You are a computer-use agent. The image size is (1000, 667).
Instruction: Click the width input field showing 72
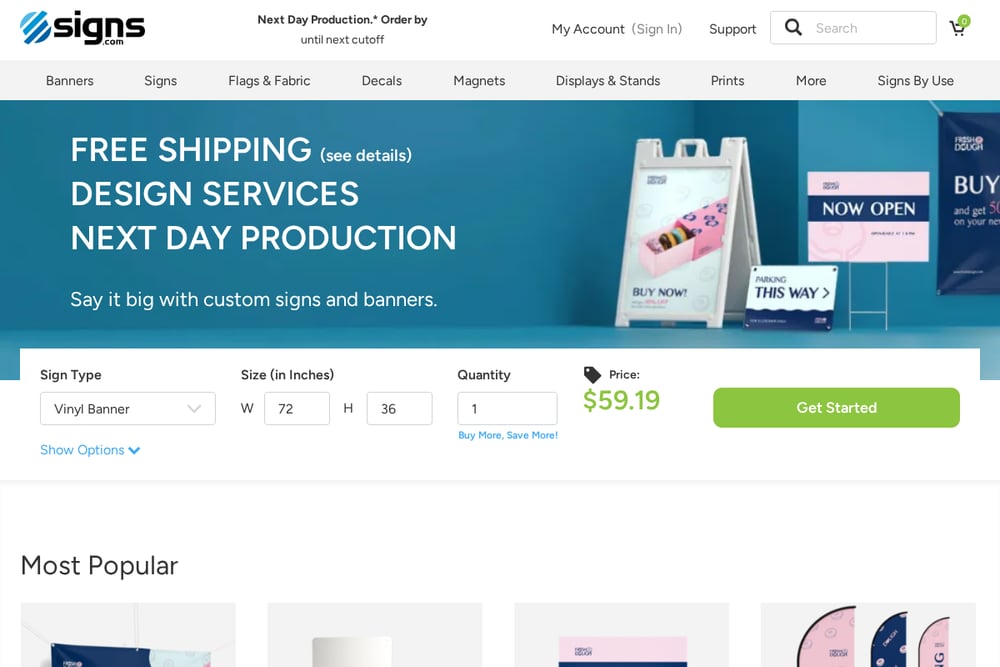coord(297,409)
